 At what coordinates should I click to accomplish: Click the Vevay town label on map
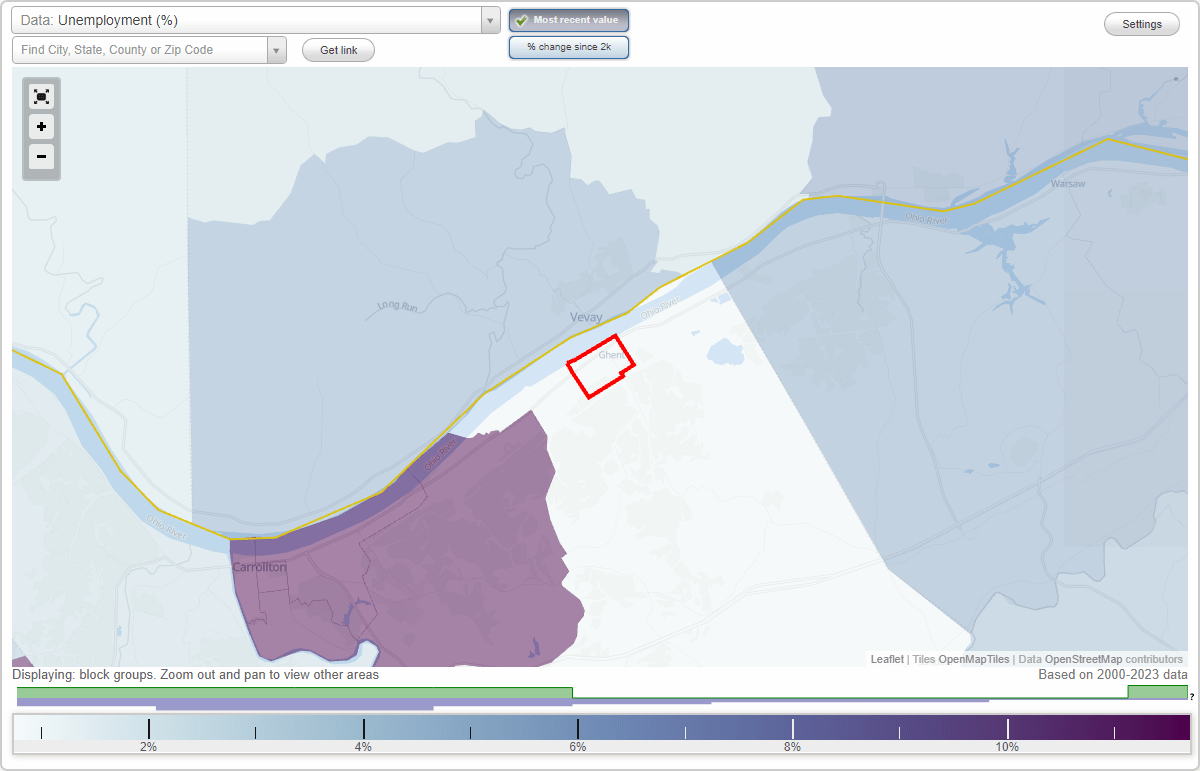(586, 317)
